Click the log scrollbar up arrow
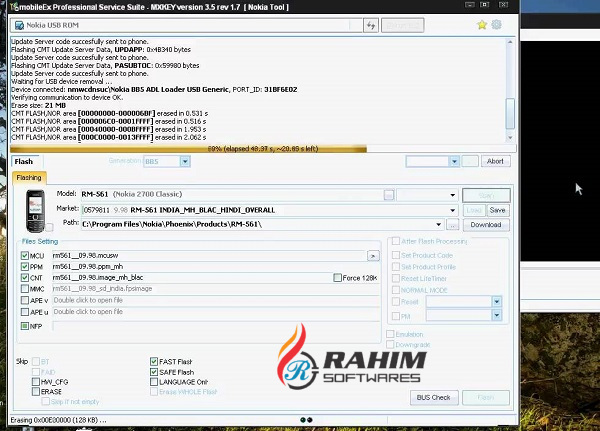 click(510, 42)
